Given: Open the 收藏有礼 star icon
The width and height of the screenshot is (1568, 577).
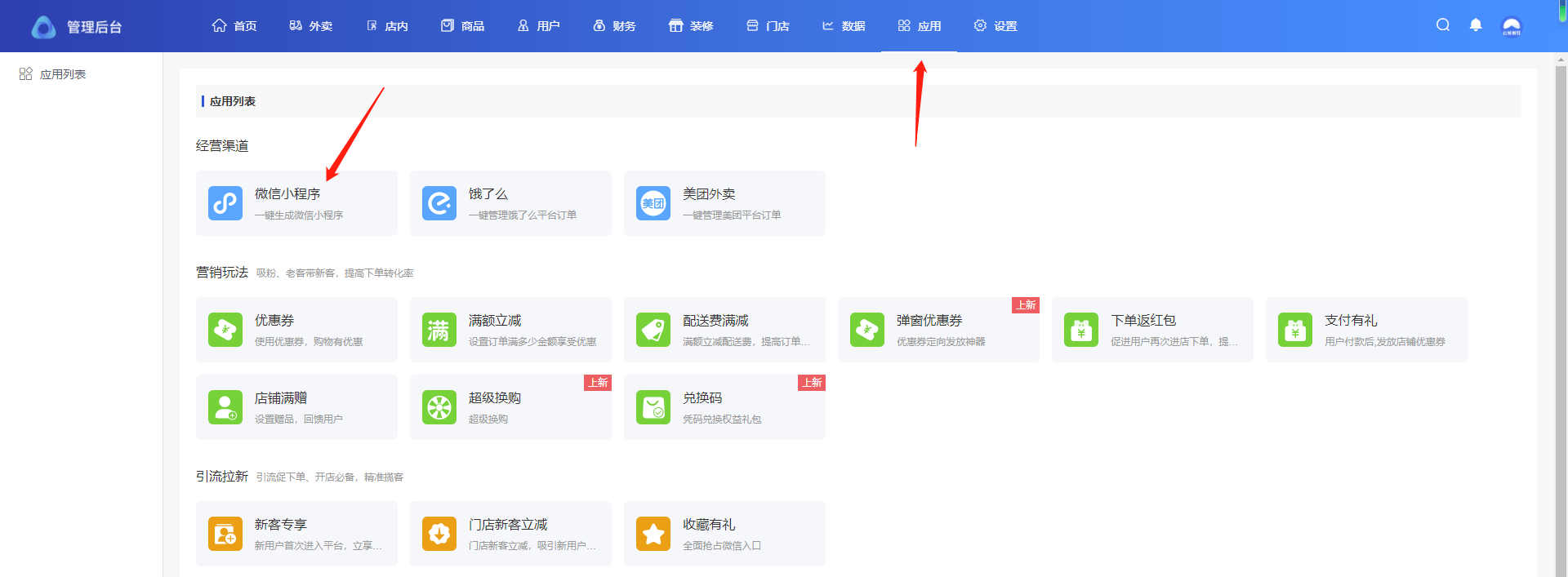Looking at the screenshot, I should pyautogui.click(x=653, y=534).
